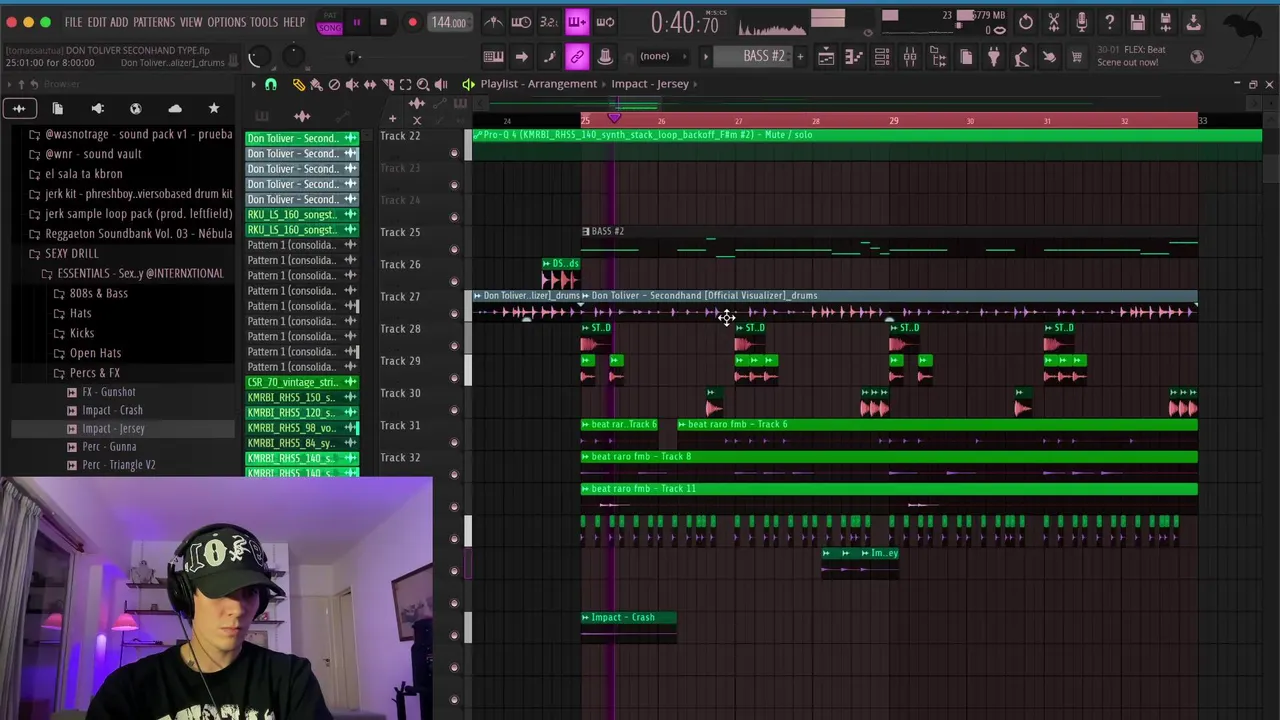The width and height of the screenshot is (1280, 720).
Task: Start recording with the record button
Action: (x=412, y=22)
